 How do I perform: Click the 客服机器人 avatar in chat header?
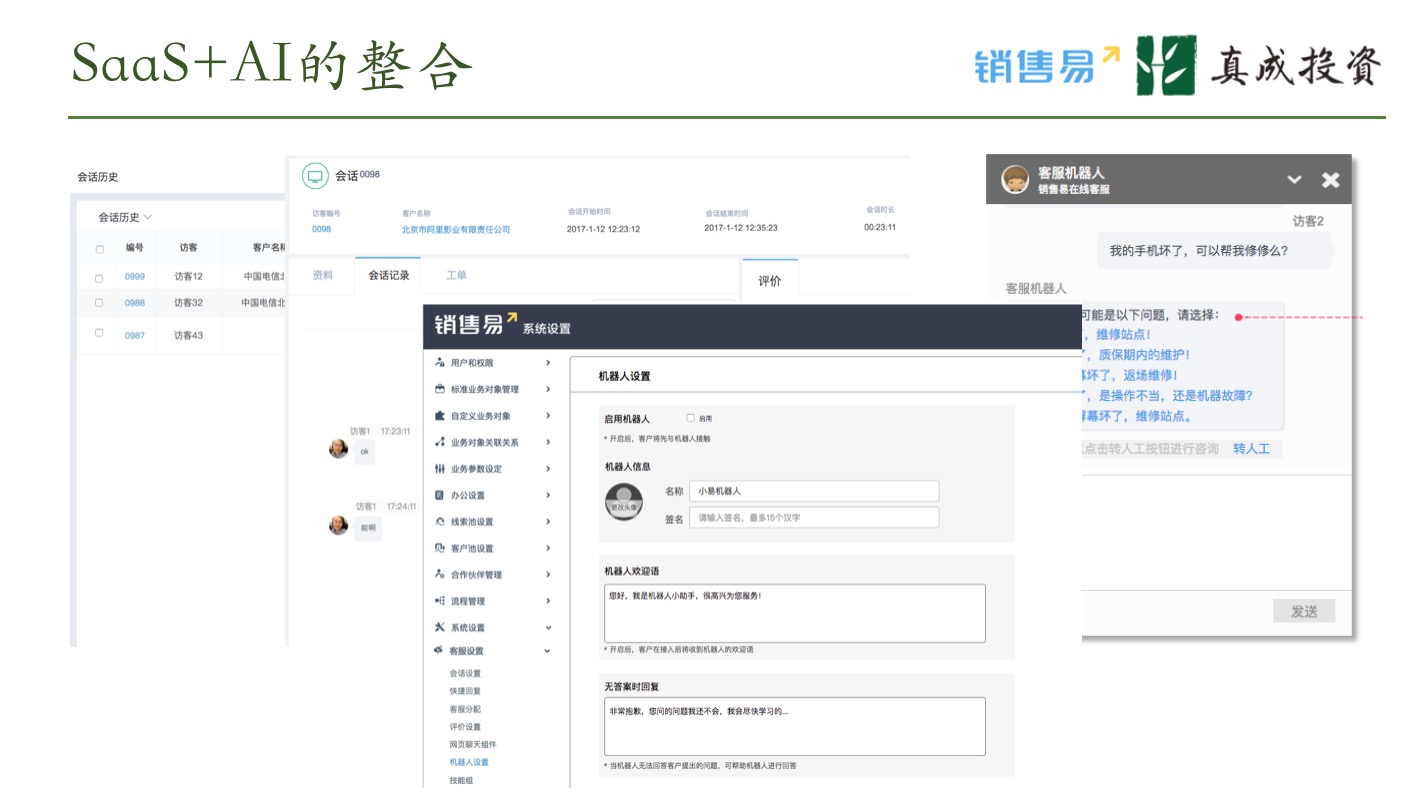(x=1016, y=180)
